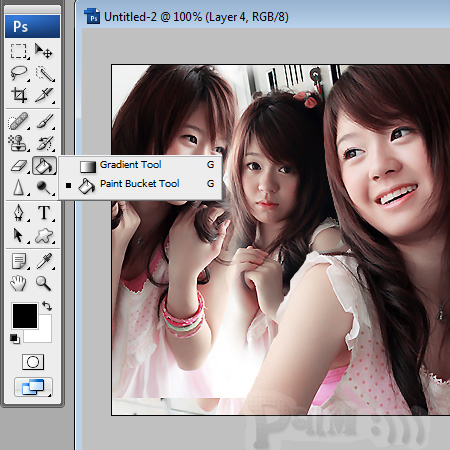Select the Crop tool
Viewport: 450px width, 450px height.
(x=19, y=95)
